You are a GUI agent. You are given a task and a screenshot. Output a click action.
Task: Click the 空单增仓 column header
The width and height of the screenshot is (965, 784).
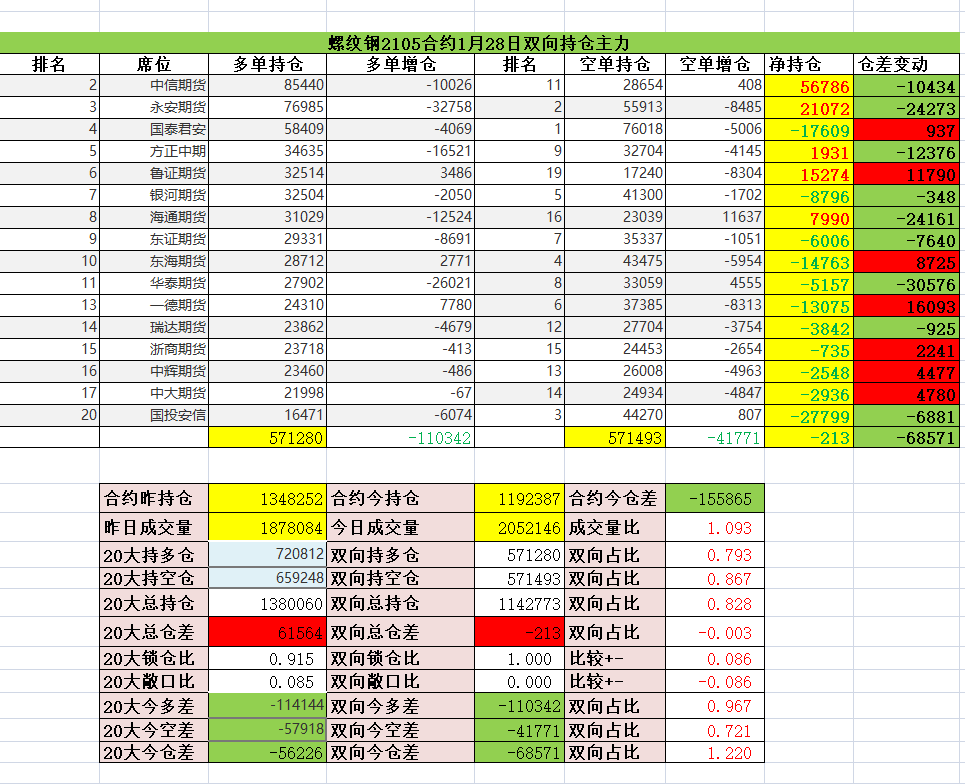click(715, 64)
